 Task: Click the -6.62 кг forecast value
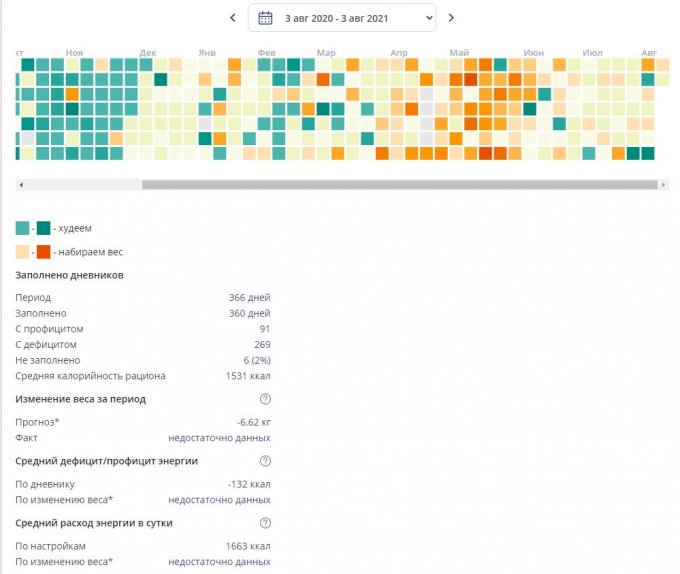(253, 422)
